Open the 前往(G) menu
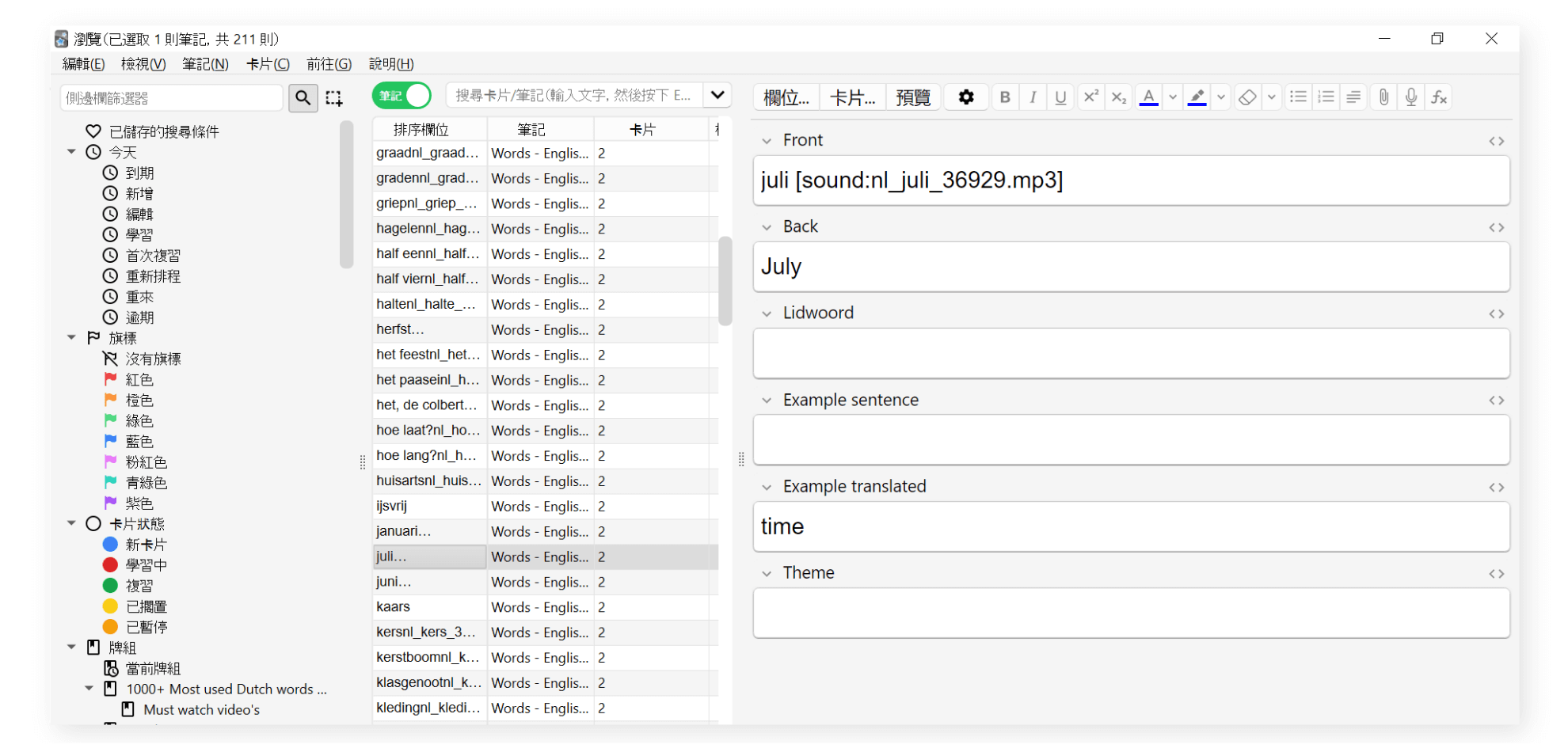 329,64
